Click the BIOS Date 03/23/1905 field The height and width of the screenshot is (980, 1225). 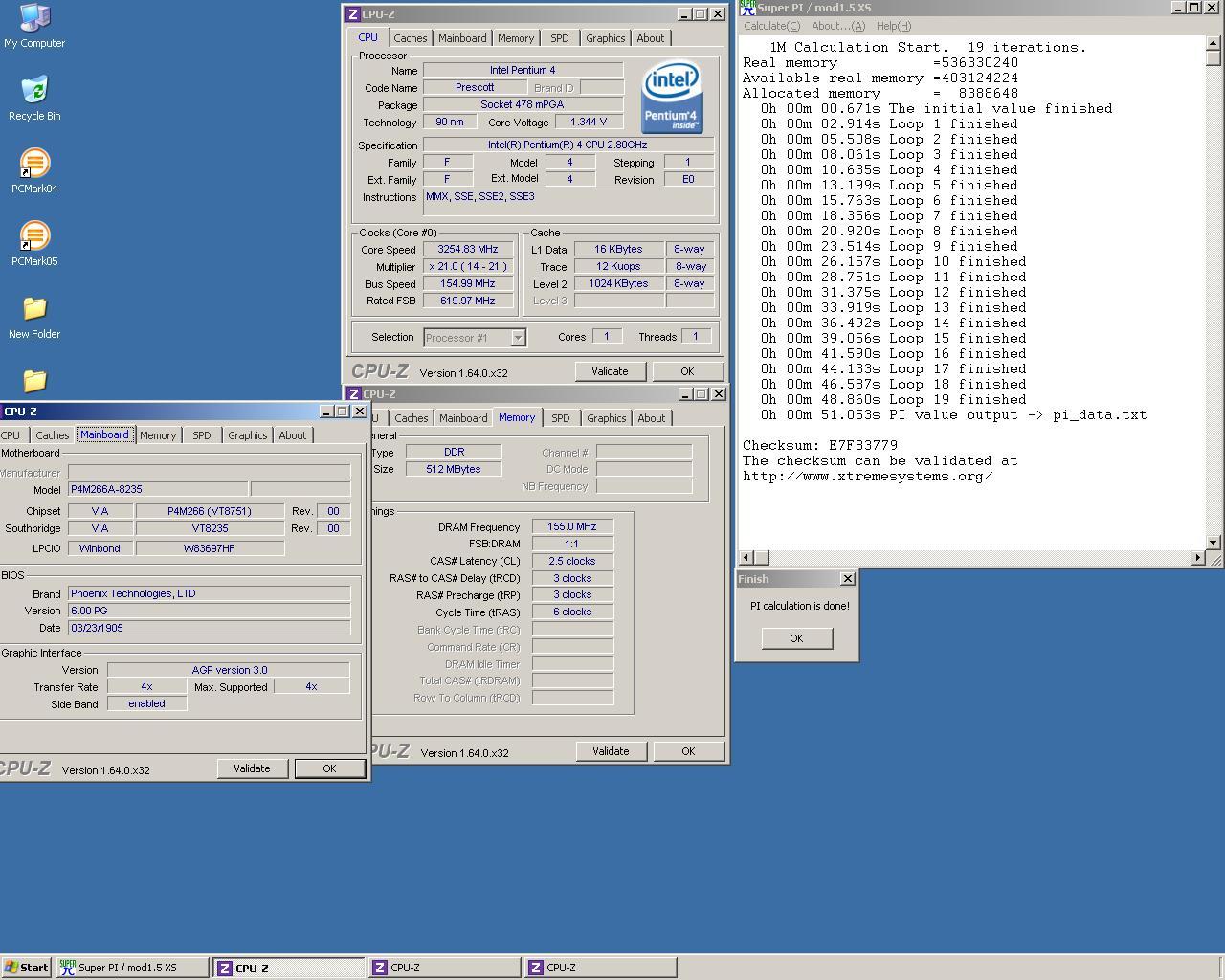(210, 629)
